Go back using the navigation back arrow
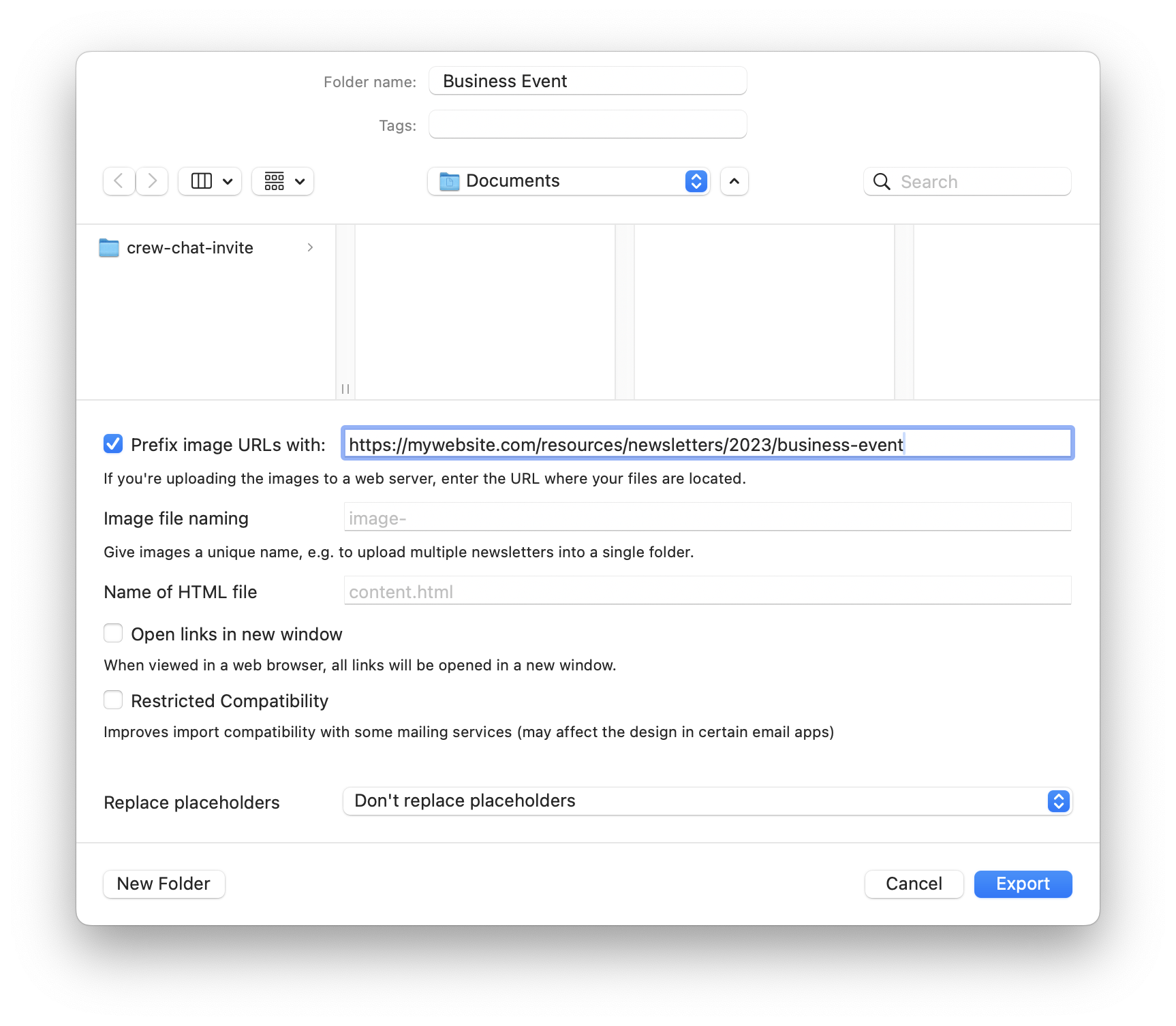1176x1026 pixels. click(x=119, y=181)
